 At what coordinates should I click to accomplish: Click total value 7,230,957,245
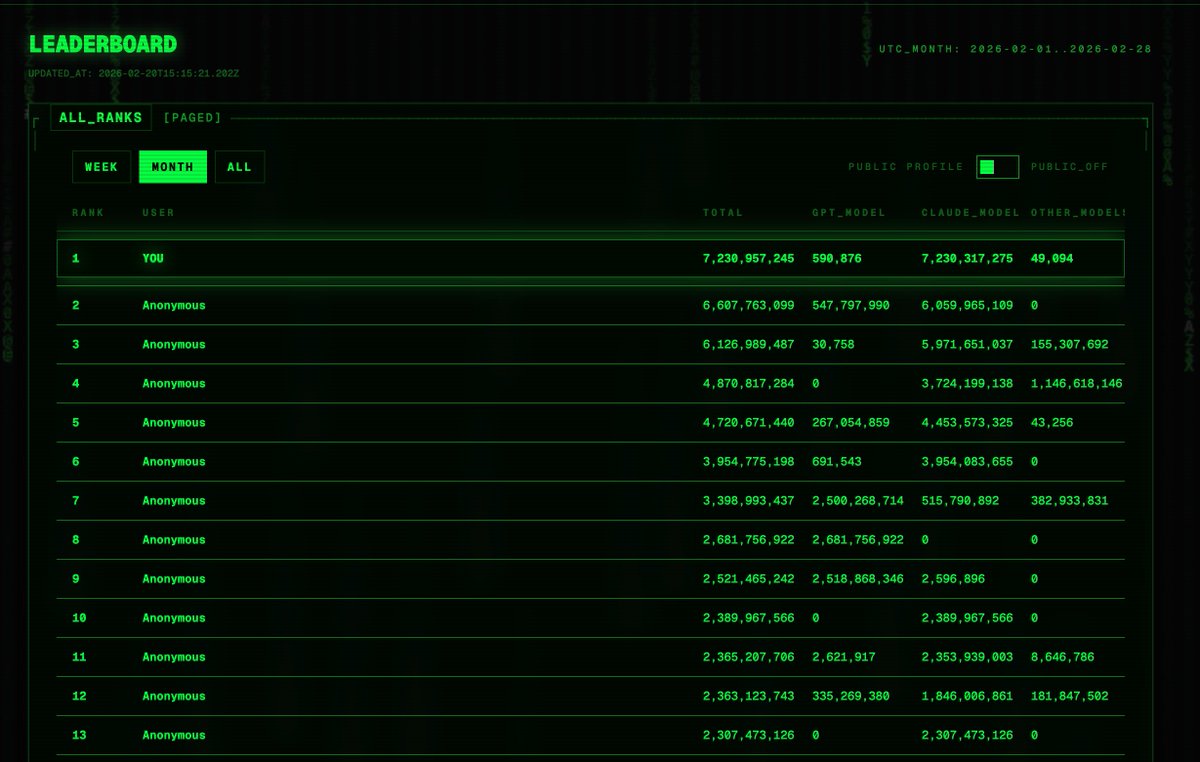[749, 258]
